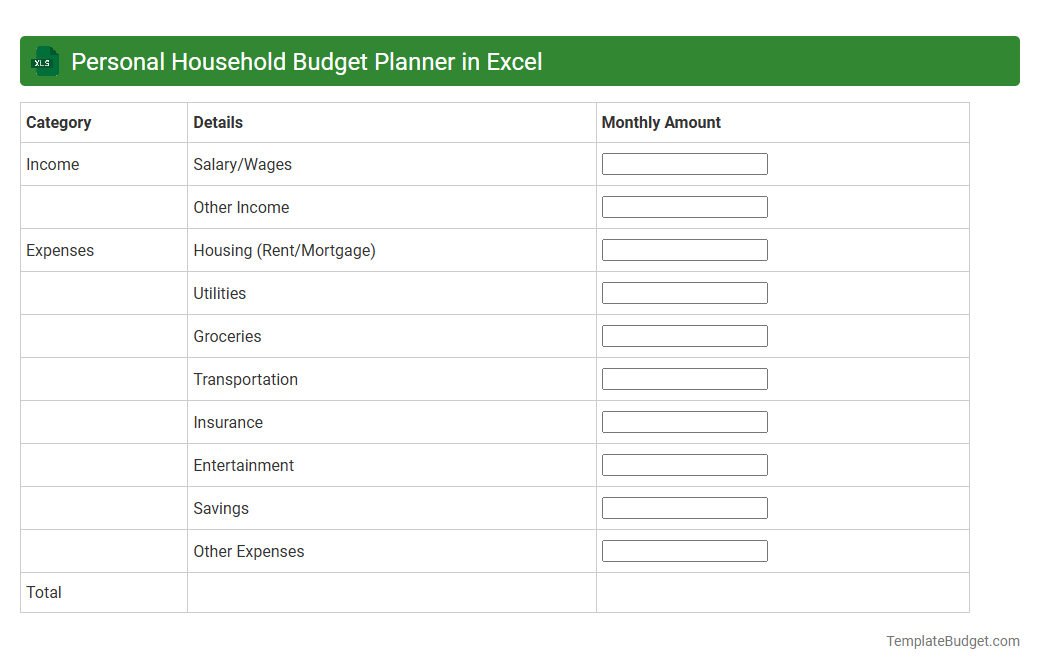Enter the Housing (Rent/Mortgage) amount field

684,249
